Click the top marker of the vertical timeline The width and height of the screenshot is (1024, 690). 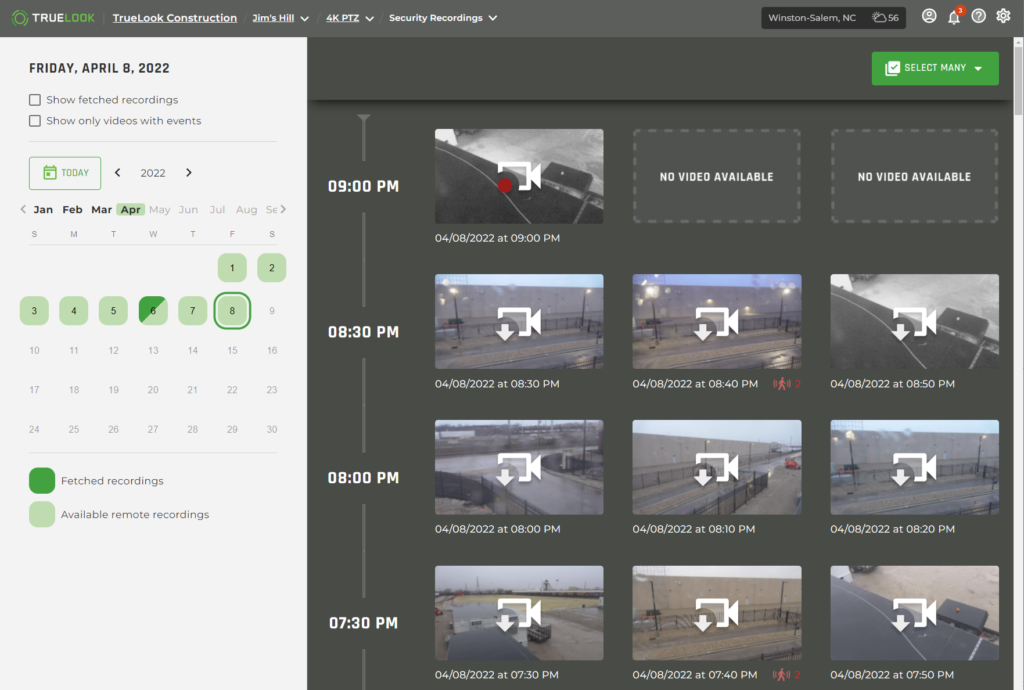coord(364,118)
